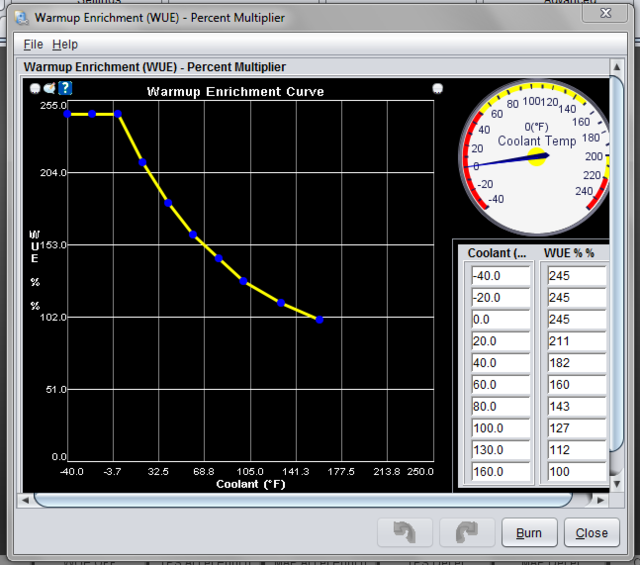Click the WUE % column header
Image resolution: width=640 pixels, height=565 pixels.
(570, 253)
